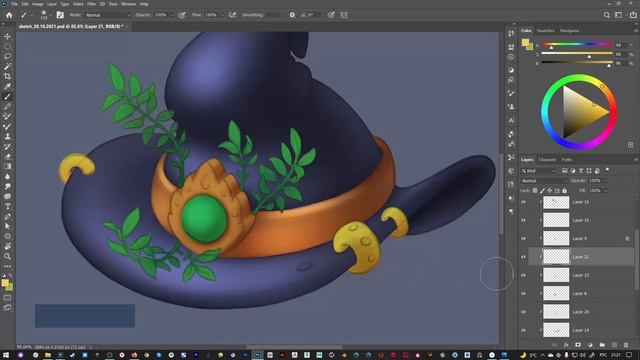
Task: Hide Layer 9 with its eye icon
Action: coord(523,238)
